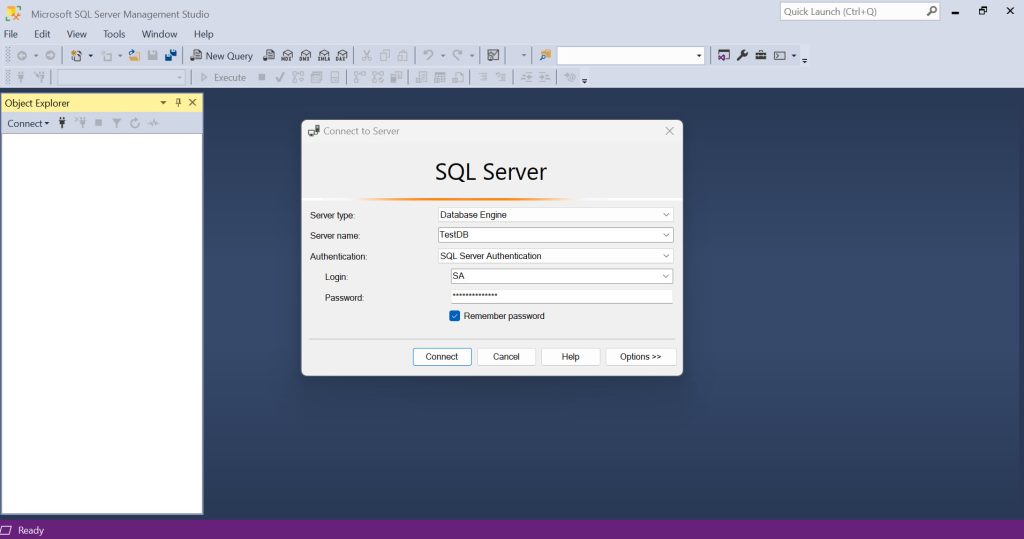1024x539 pixels.
Task: Click the command window icon in toolbar
Action: (780, 56)
